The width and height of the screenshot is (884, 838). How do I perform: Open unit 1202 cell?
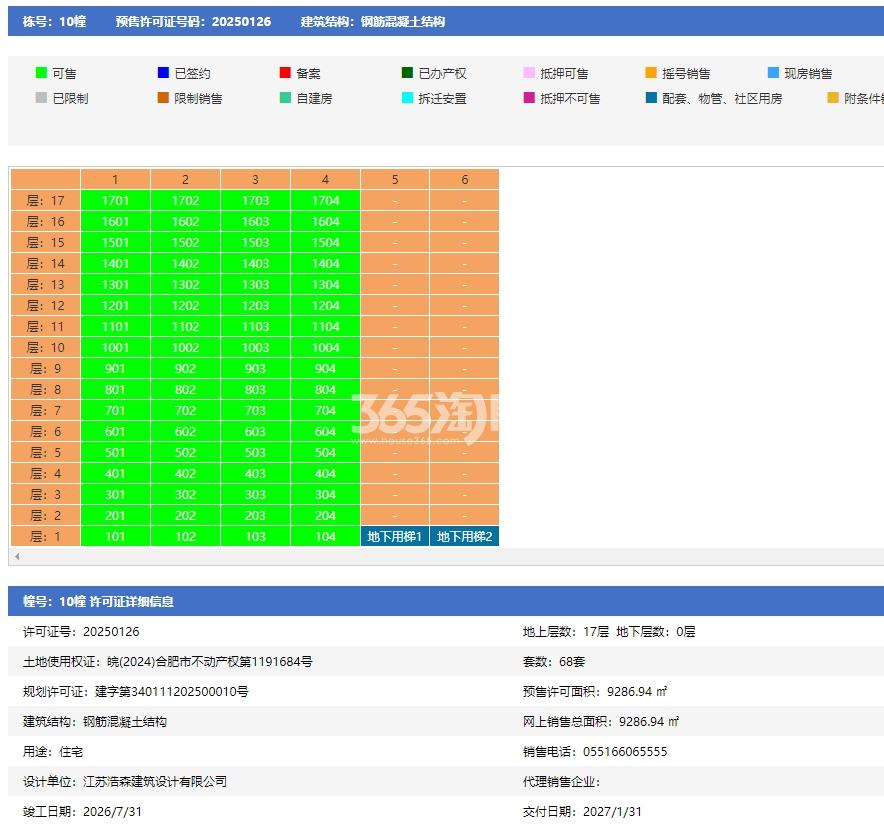185,305
